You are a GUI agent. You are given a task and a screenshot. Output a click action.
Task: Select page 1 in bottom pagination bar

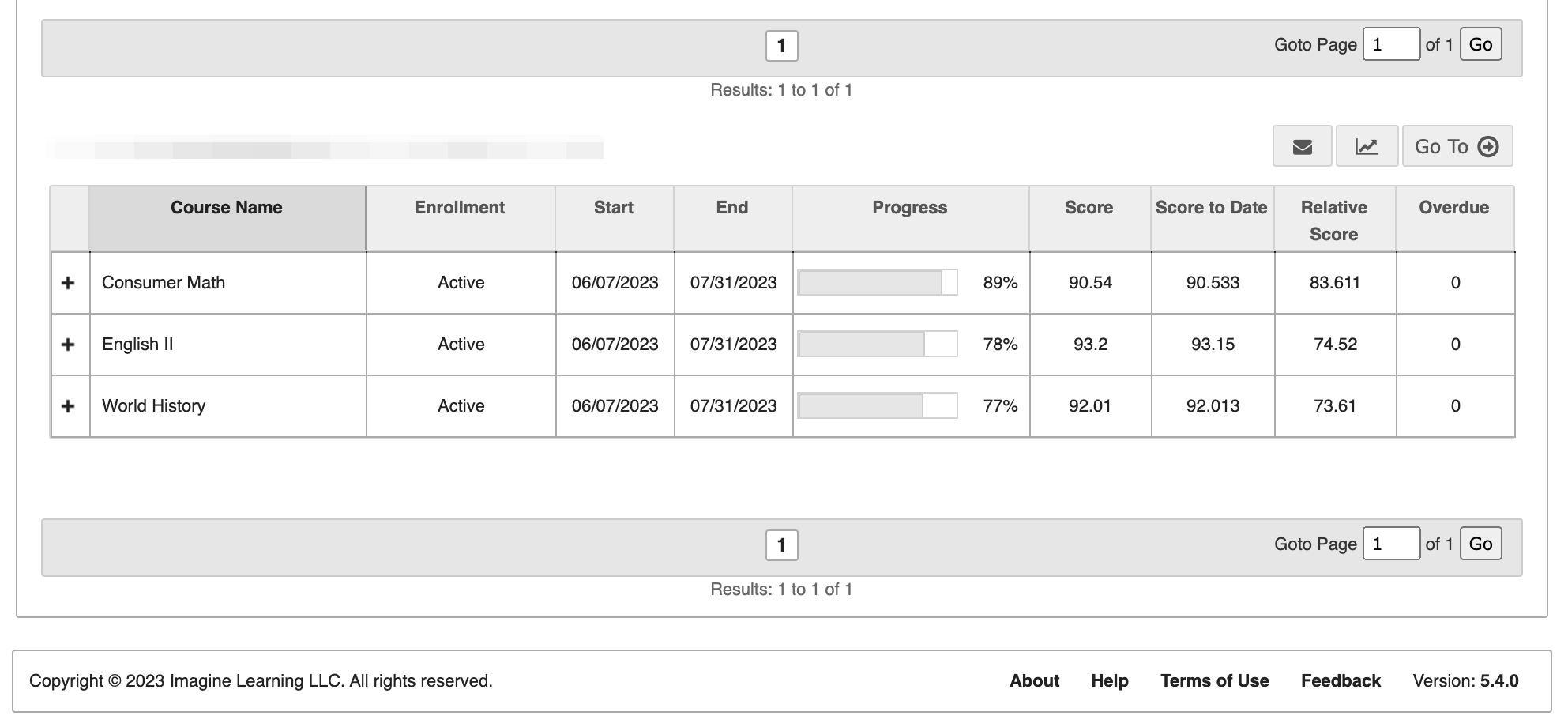click(x=781, y=545)
